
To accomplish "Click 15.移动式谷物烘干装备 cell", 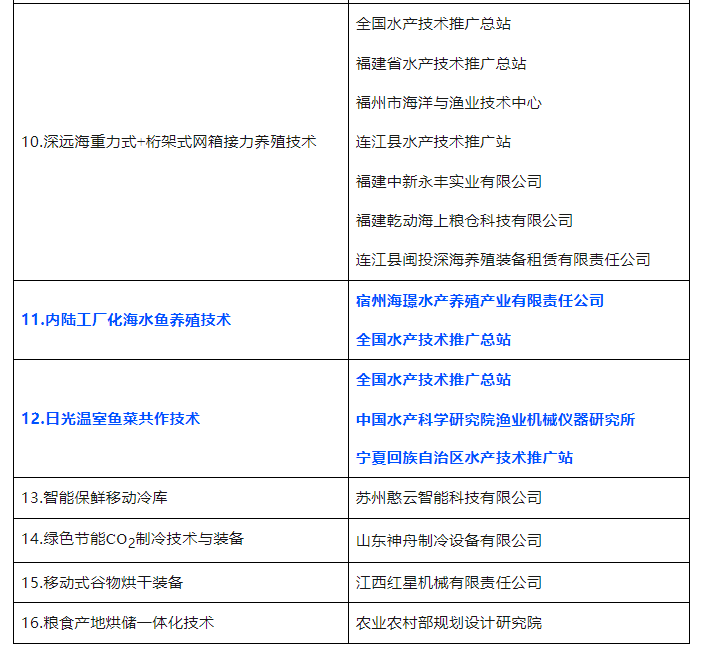I will [x=181, y=582].
